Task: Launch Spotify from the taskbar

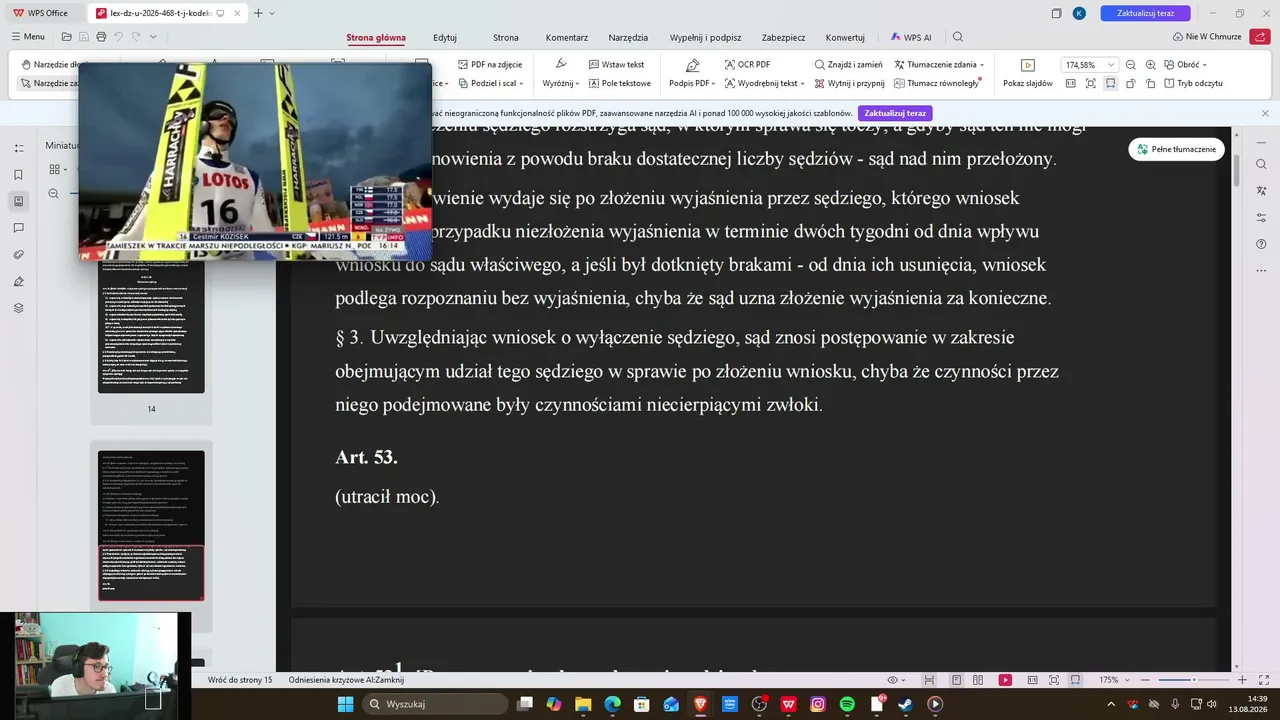Action: (x=847, y=704)
